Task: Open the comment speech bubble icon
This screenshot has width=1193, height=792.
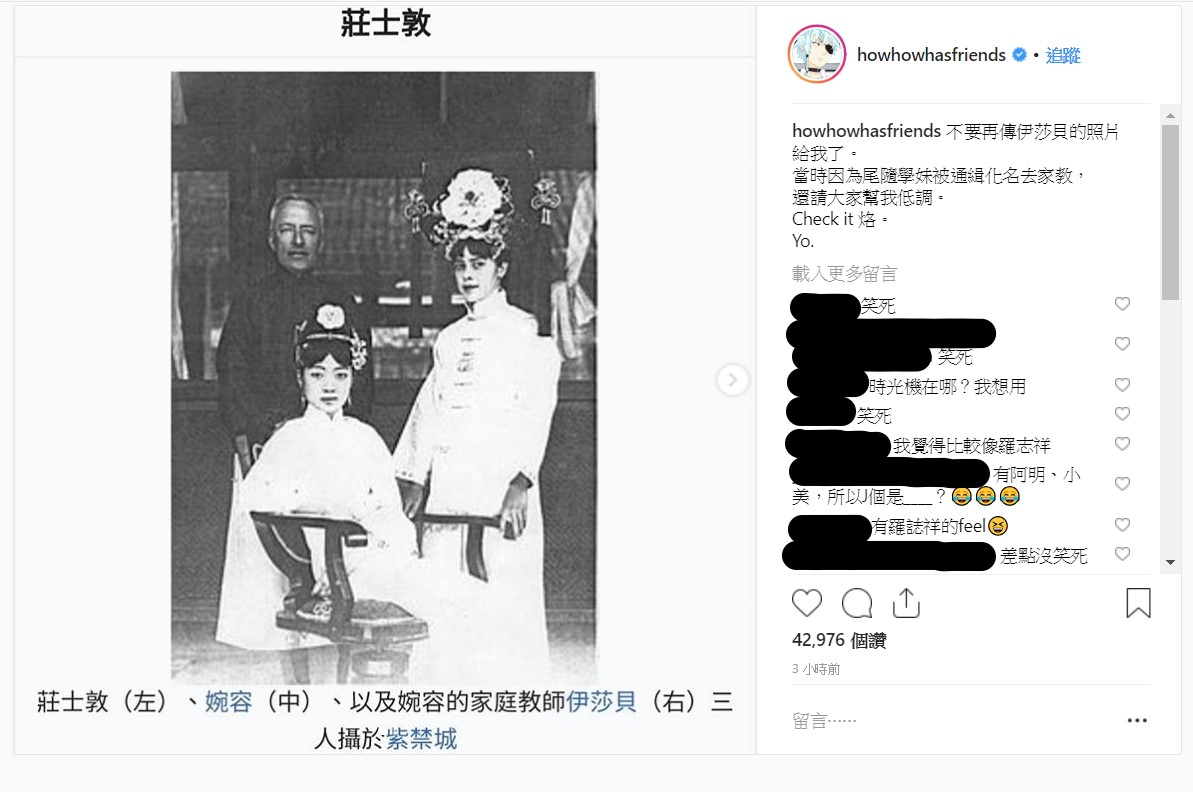Action: pos(857,603)
